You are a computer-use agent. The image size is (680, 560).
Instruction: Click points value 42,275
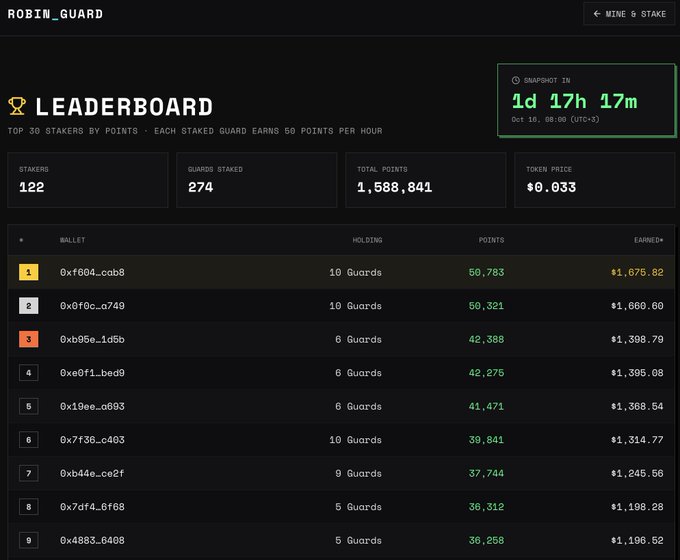click(x=486, y=373)
